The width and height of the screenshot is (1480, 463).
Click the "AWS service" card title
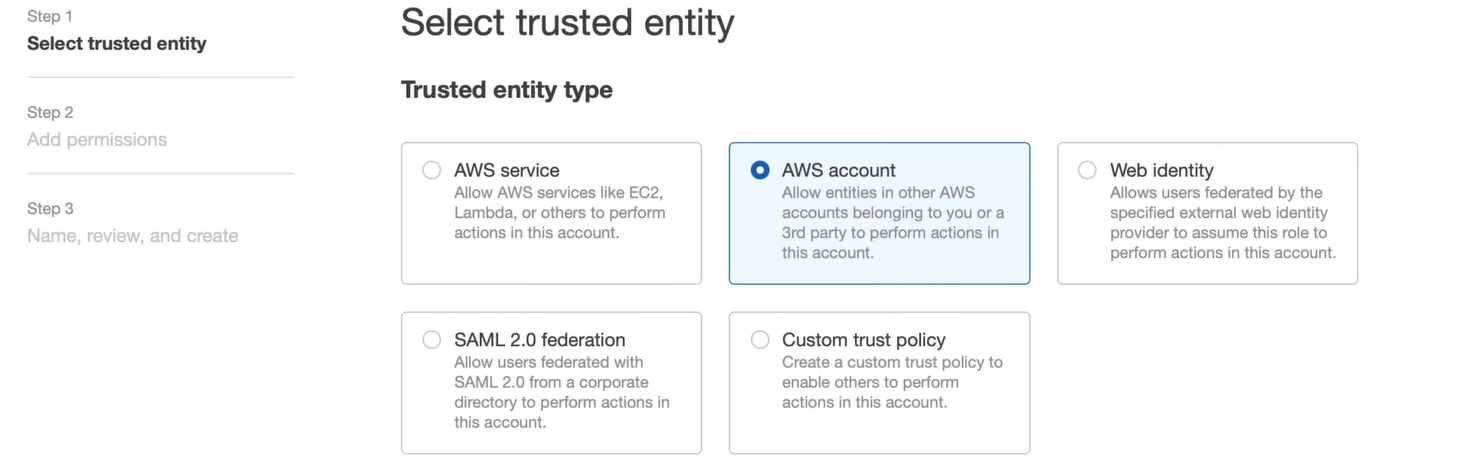pos(507,170)
